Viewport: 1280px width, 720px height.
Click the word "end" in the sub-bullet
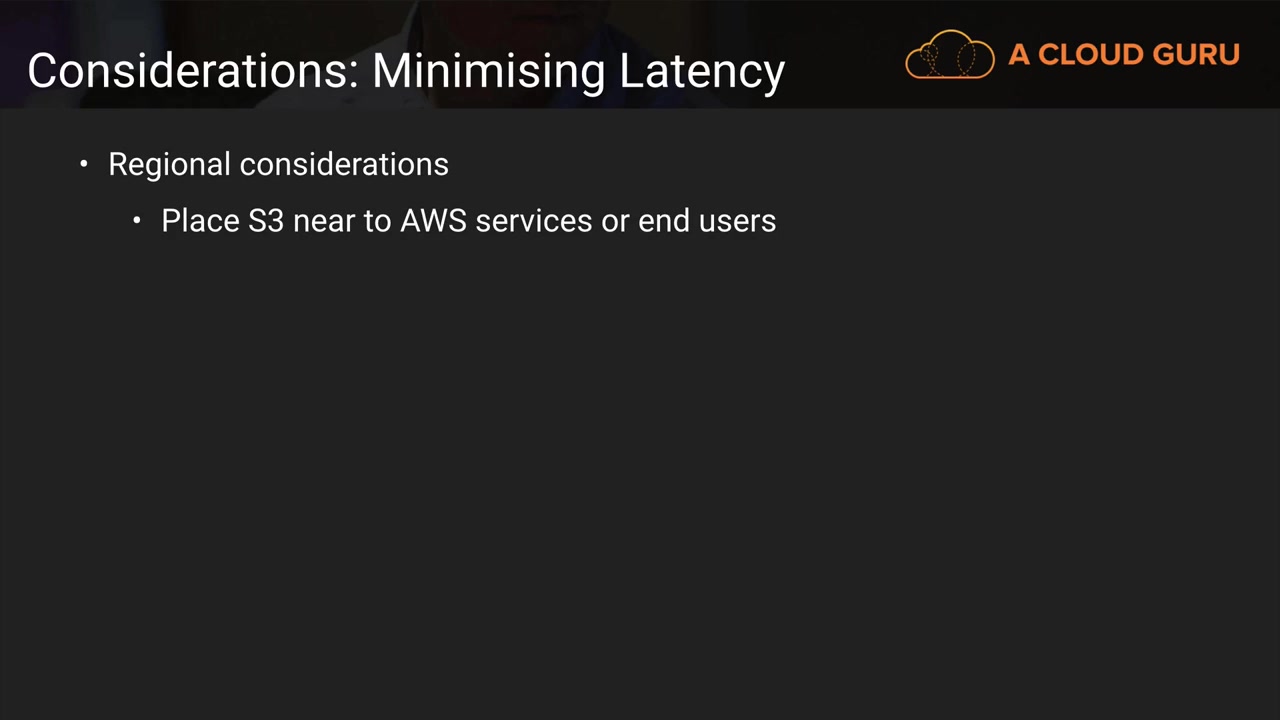[x=662, y=221]
